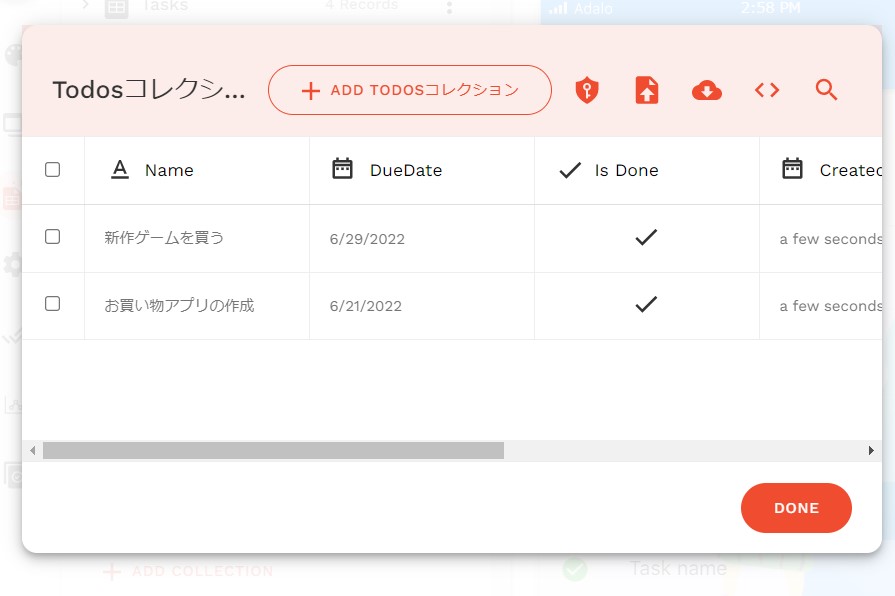Viewport: 895px width, 596px height.
Task: Check the box for 新作ゲームを買う row
Action: pyautogui.click(x=53, y=237)
